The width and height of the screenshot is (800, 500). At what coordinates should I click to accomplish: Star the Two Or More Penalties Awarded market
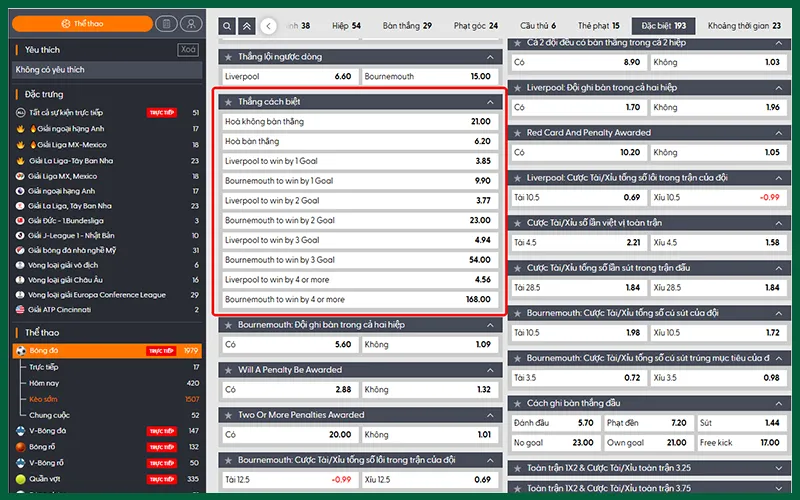pos(229,415)
